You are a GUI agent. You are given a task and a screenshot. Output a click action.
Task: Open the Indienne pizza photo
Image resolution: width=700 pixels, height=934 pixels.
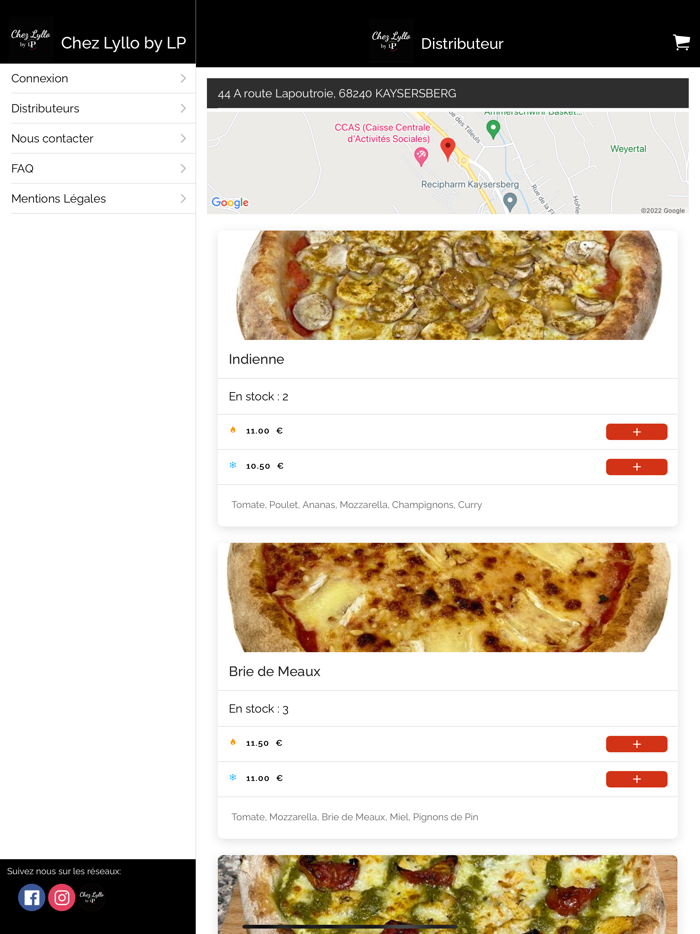click(447, 286)
